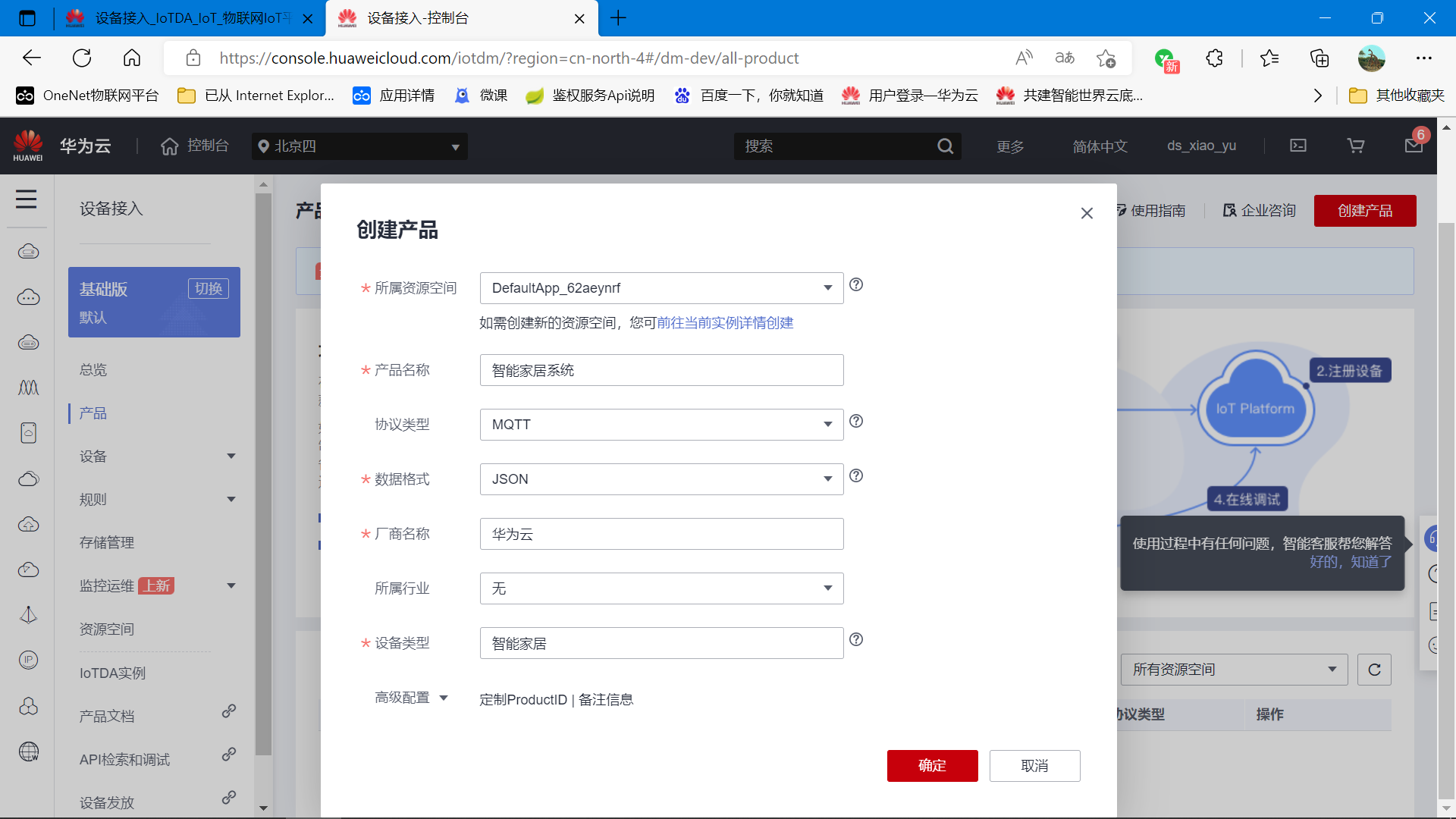This screenshot has width=1456, height=819.
Task: Click the 前往当前实例详情创建 link
Action: coord(725,323)
